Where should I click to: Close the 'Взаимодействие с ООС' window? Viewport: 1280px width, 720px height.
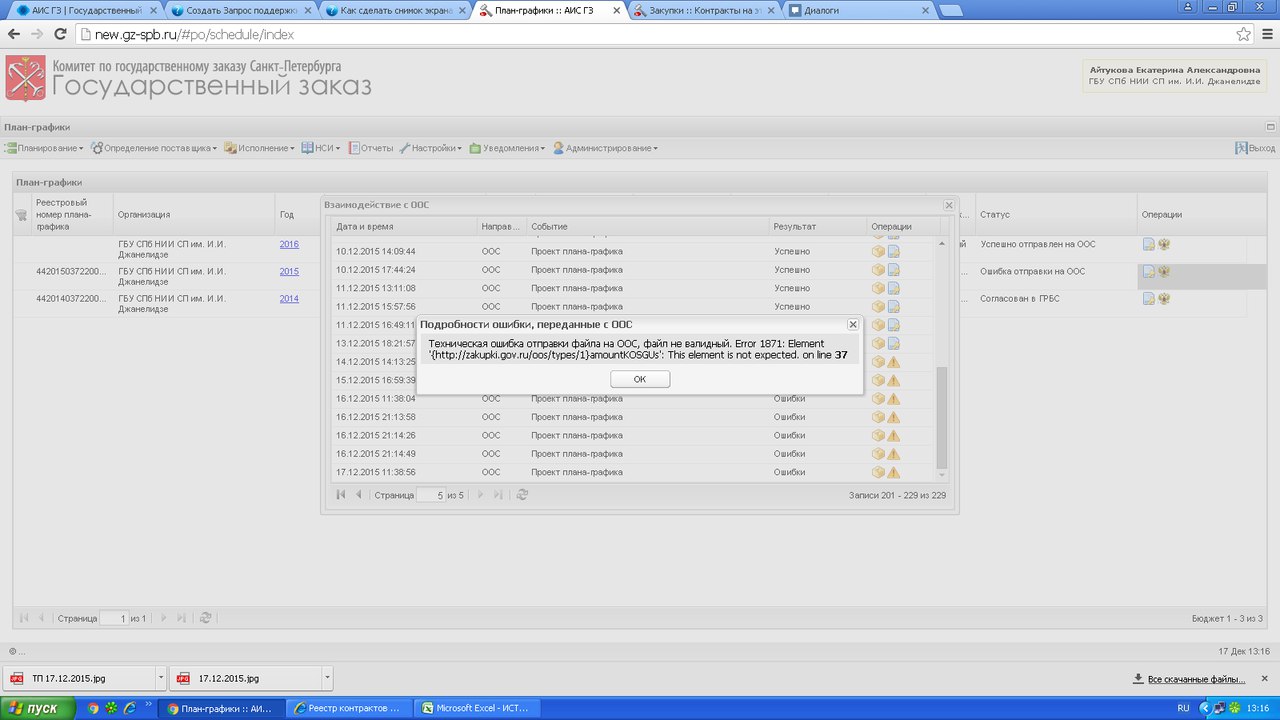click(949, 205)
